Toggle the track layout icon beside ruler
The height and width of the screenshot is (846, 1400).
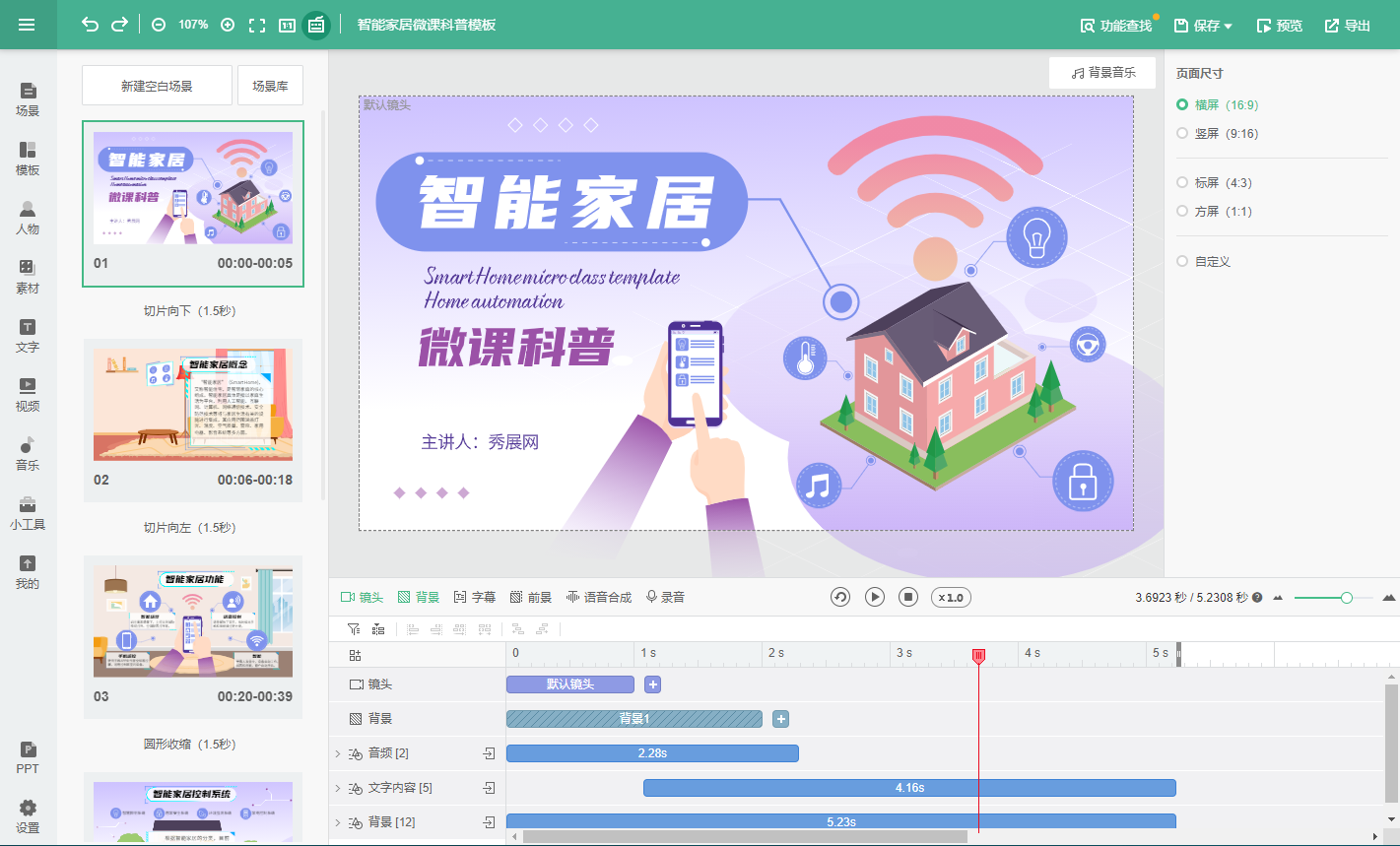pyautogui.click(x=356, y=655)
